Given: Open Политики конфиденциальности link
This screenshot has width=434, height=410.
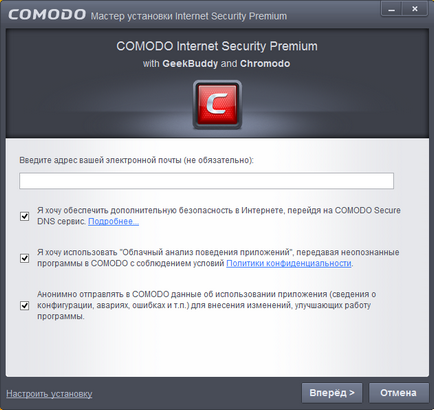Looking at the screenshot, I should 289,263.
